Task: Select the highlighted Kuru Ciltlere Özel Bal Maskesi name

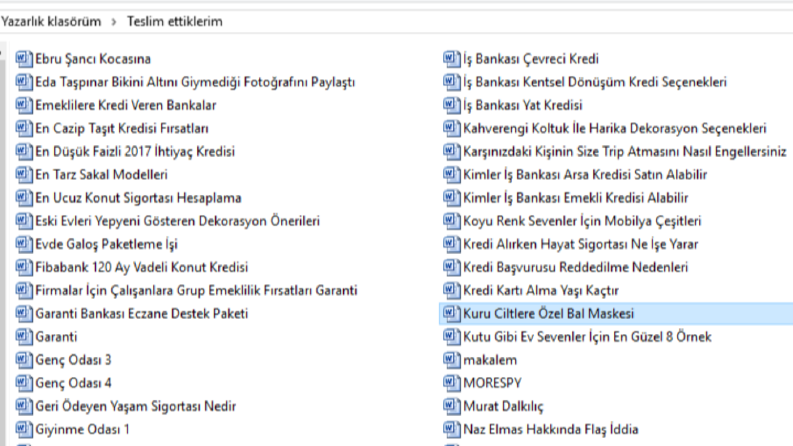Action: [x=549, y=314]
